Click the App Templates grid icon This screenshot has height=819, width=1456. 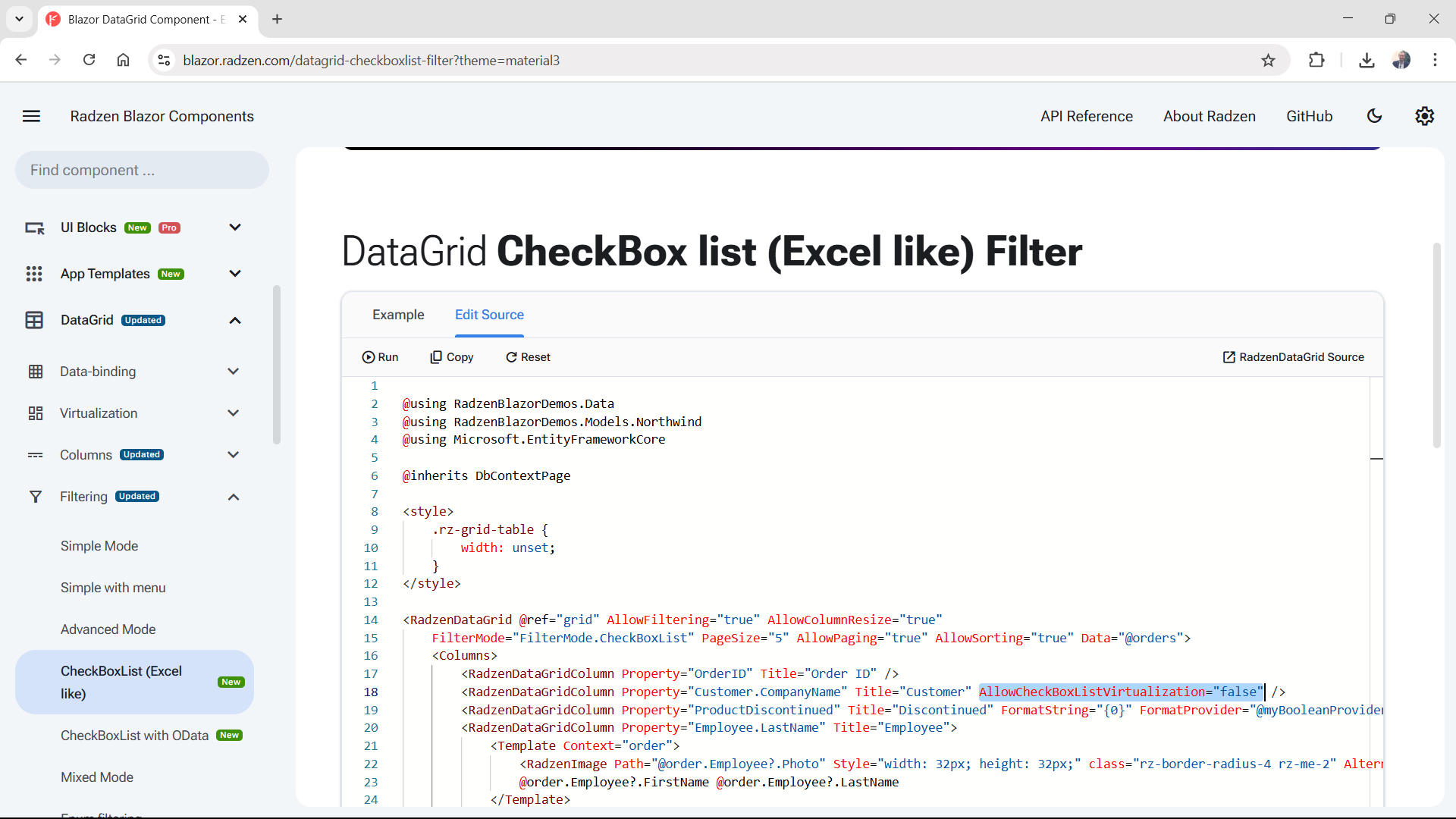coord(34,274)
